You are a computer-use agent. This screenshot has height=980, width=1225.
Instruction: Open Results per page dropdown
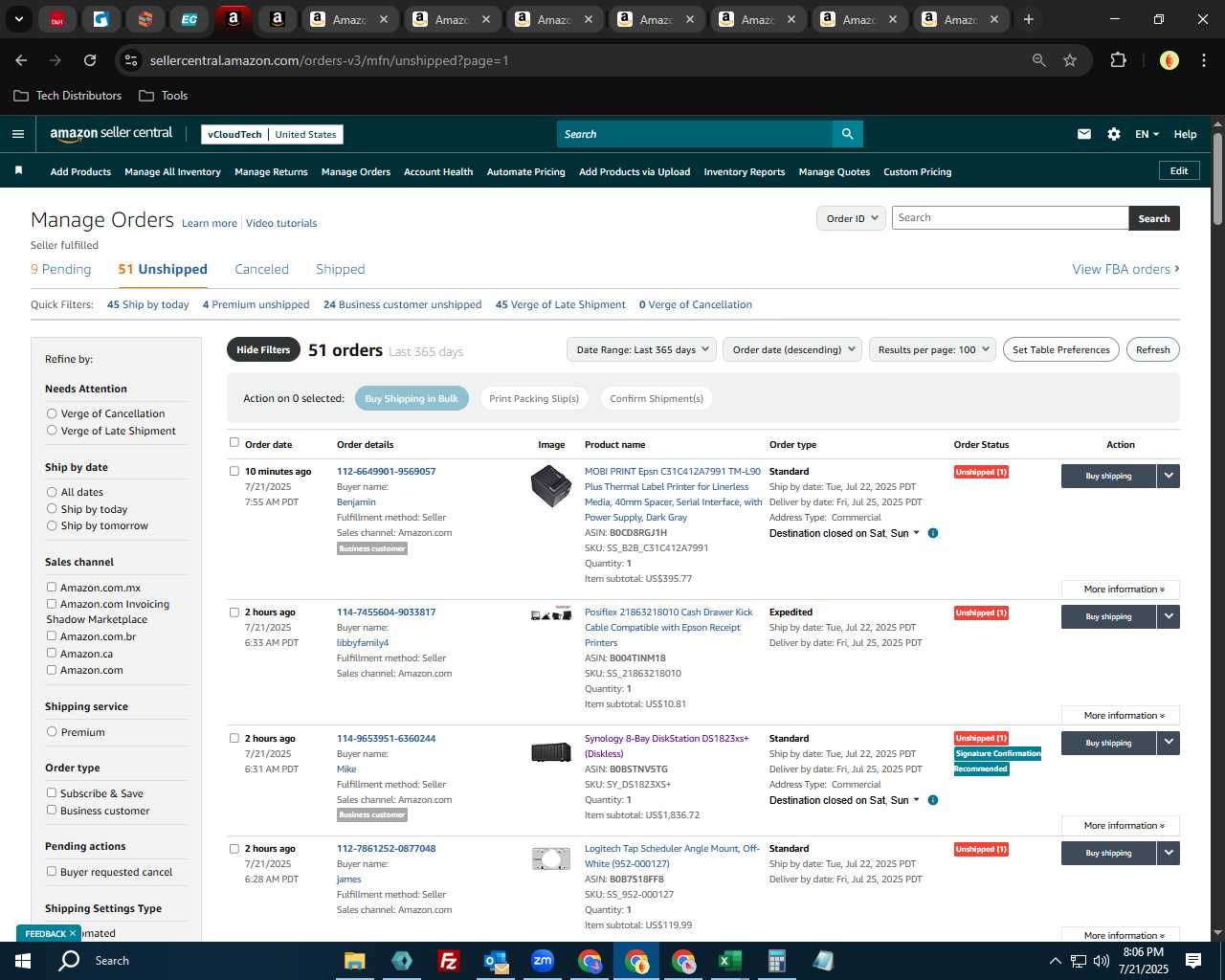point(932,349)
